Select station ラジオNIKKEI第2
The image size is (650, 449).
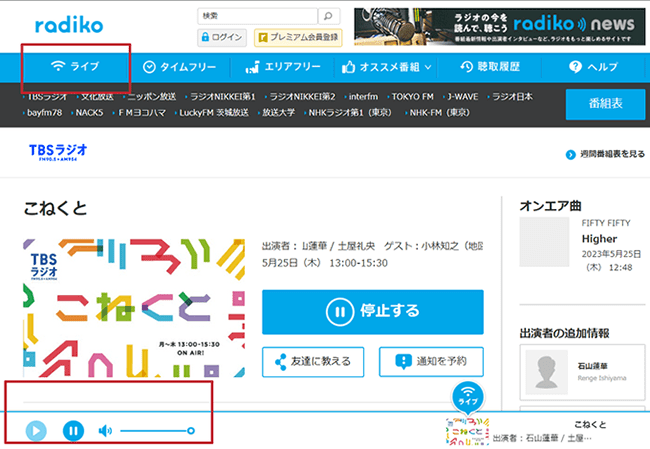pyautogui.click(x=302, y=97)
